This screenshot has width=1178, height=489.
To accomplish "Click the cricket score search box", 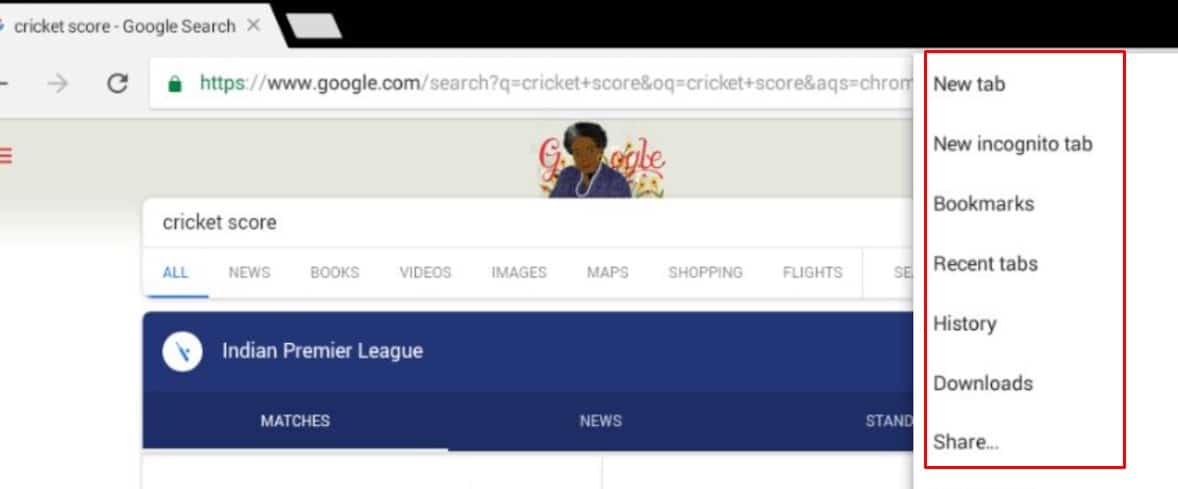I will [x=526, y=222].
